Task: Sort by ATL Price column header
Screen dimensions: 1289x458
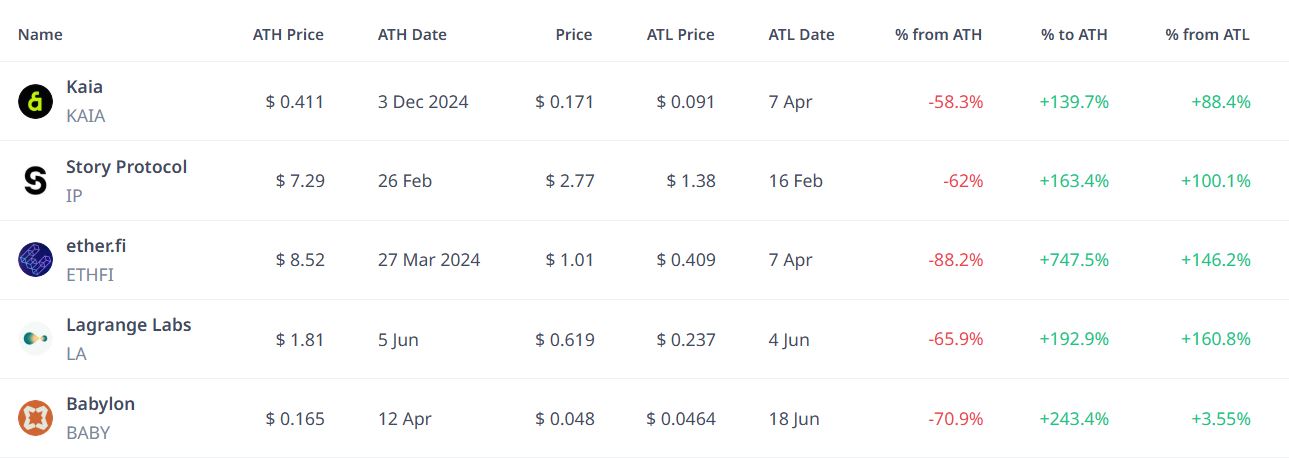Action: 680,34
